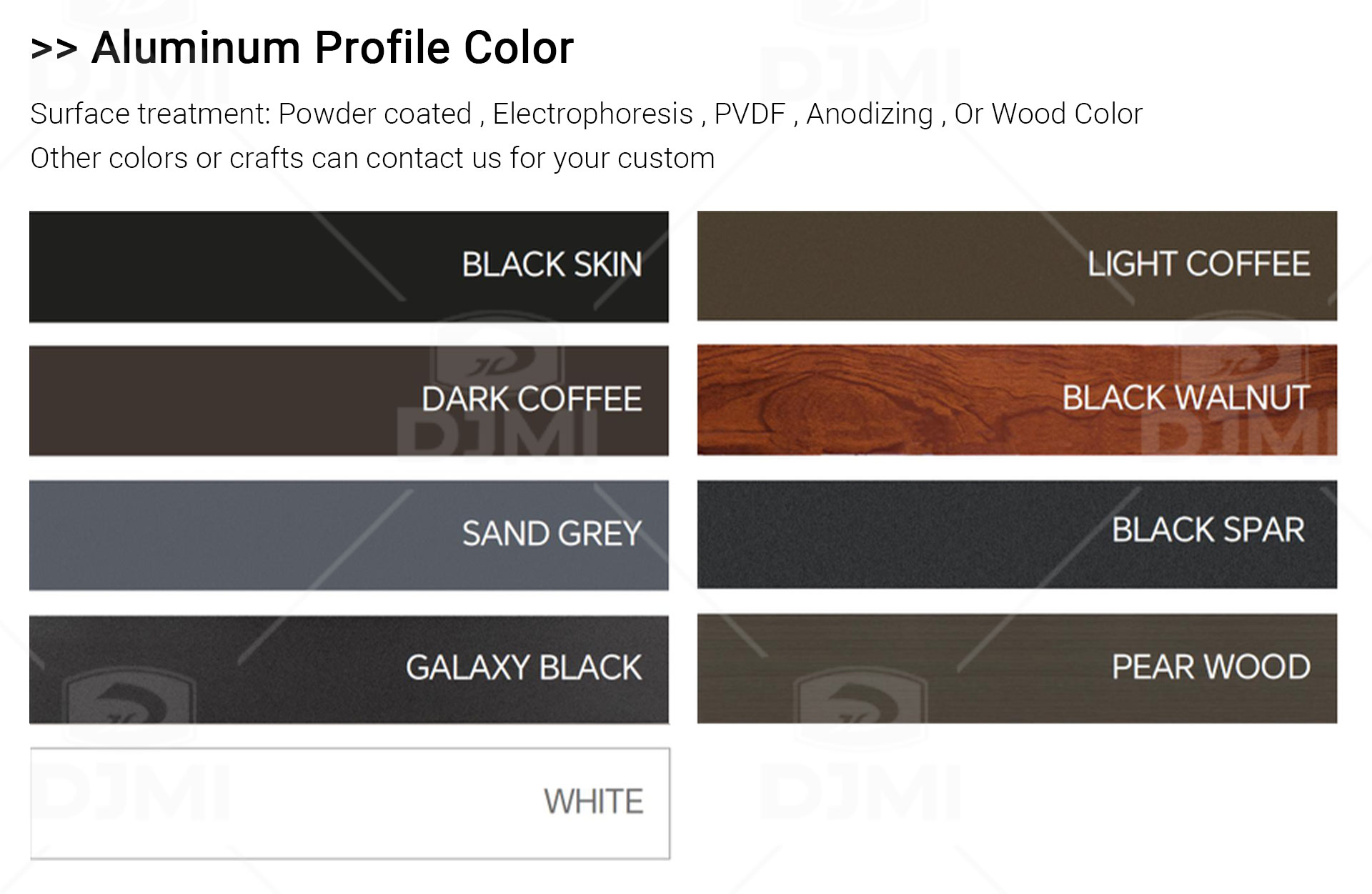The width and height of the screenshot is (1372, 894).
Task: Click the GALAXY BLACK label text
Action: pyautogui.click(x=524, y=667)
